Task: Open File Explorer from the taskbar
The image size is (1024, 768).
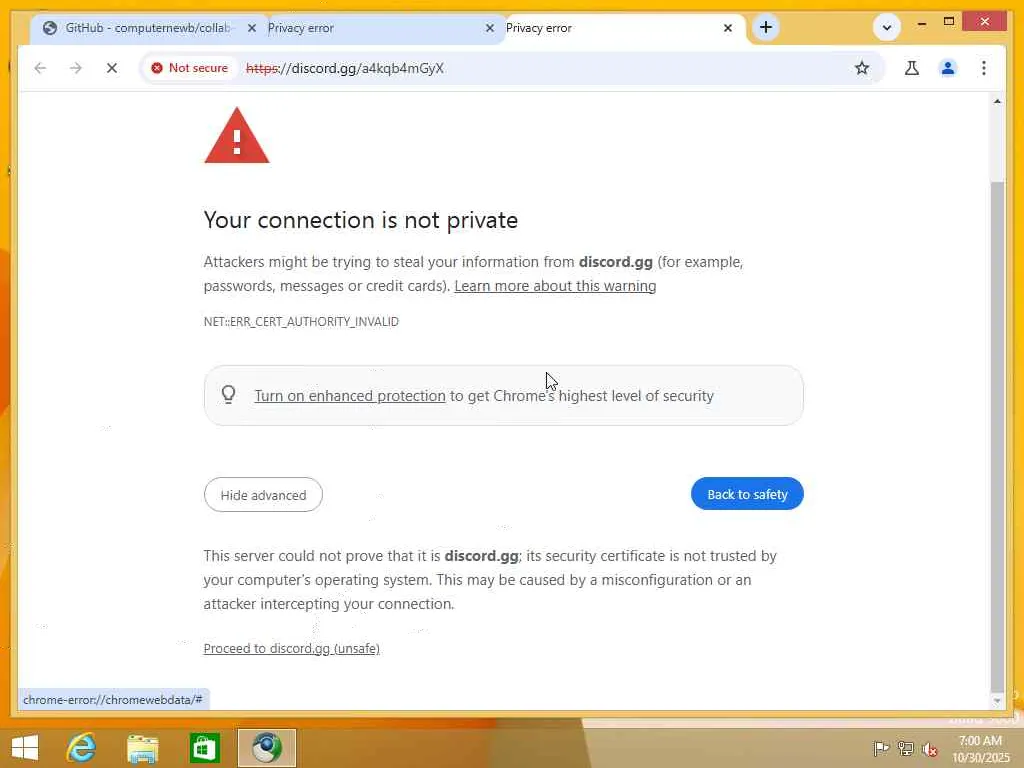Action: 143,748
